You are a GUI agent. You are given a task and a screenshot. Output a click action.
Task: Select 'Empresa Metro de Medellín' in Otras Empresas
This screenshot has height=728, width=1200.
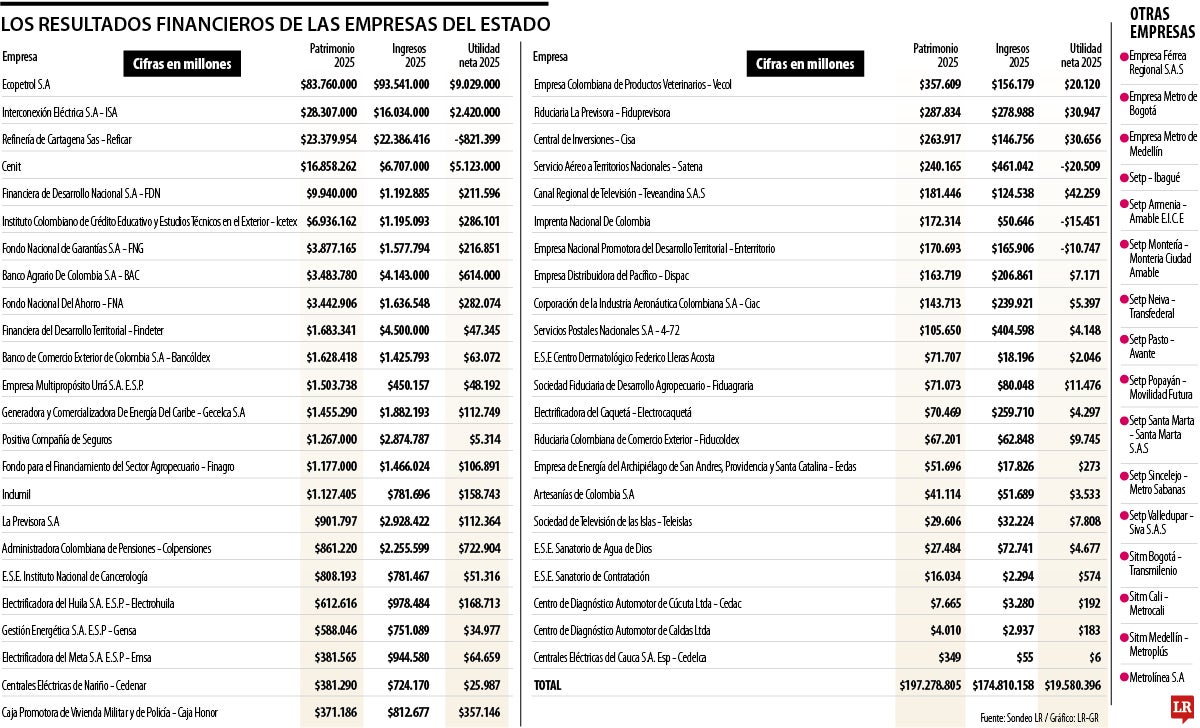[1163, 144]
